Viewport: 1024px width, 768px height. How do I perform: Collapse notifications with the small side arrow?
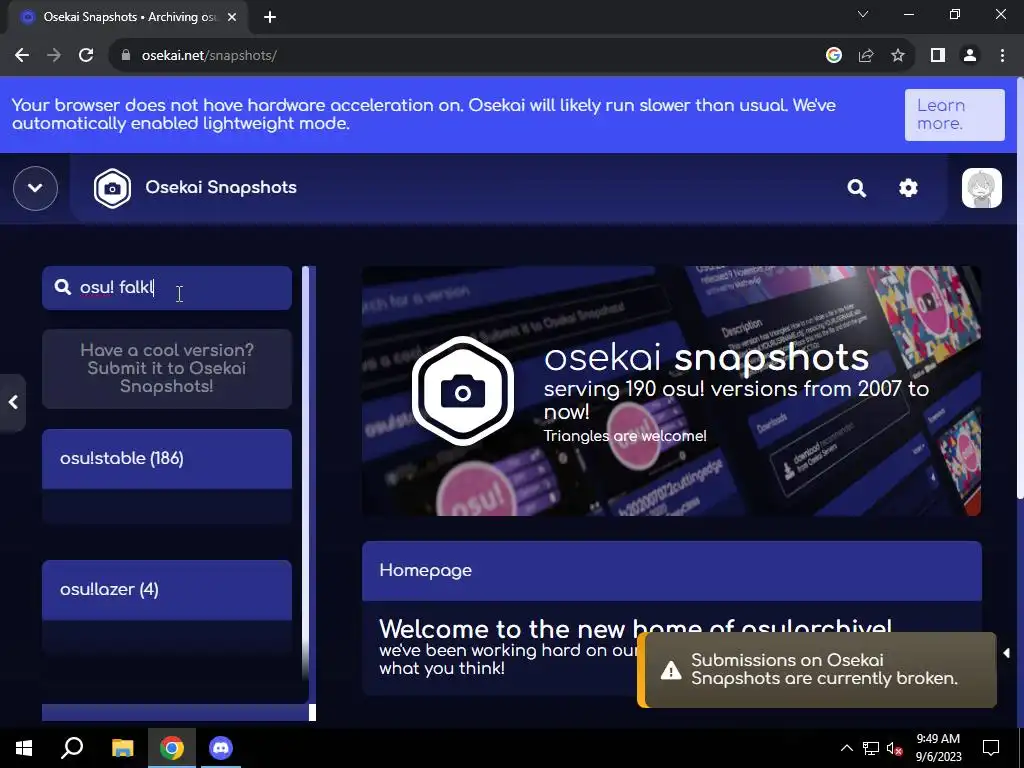coord(1006,653)
